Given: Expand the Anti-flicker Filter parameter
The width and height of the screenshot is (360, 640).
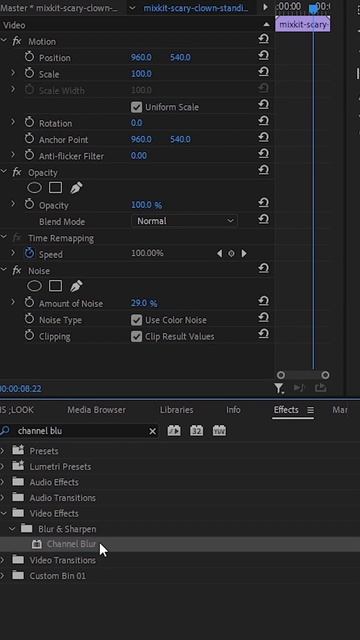Looking at the screenshot, I should [13, 155].
